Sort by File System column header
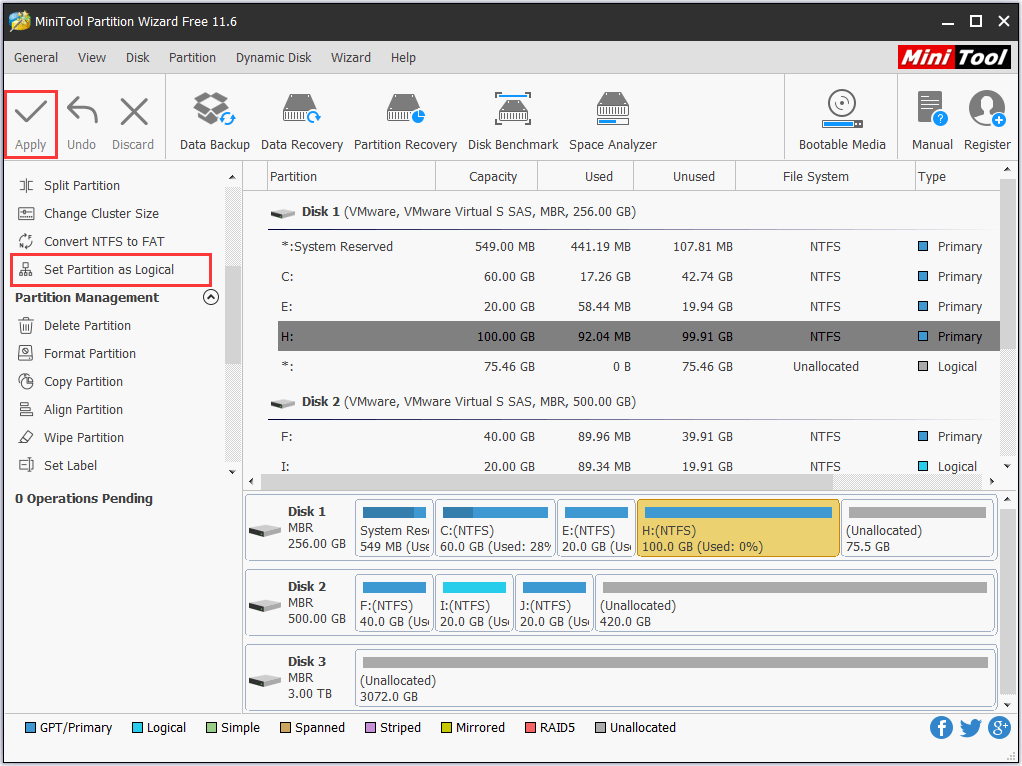The height and width of the screenshot is (766, 1022). (826, 177)
